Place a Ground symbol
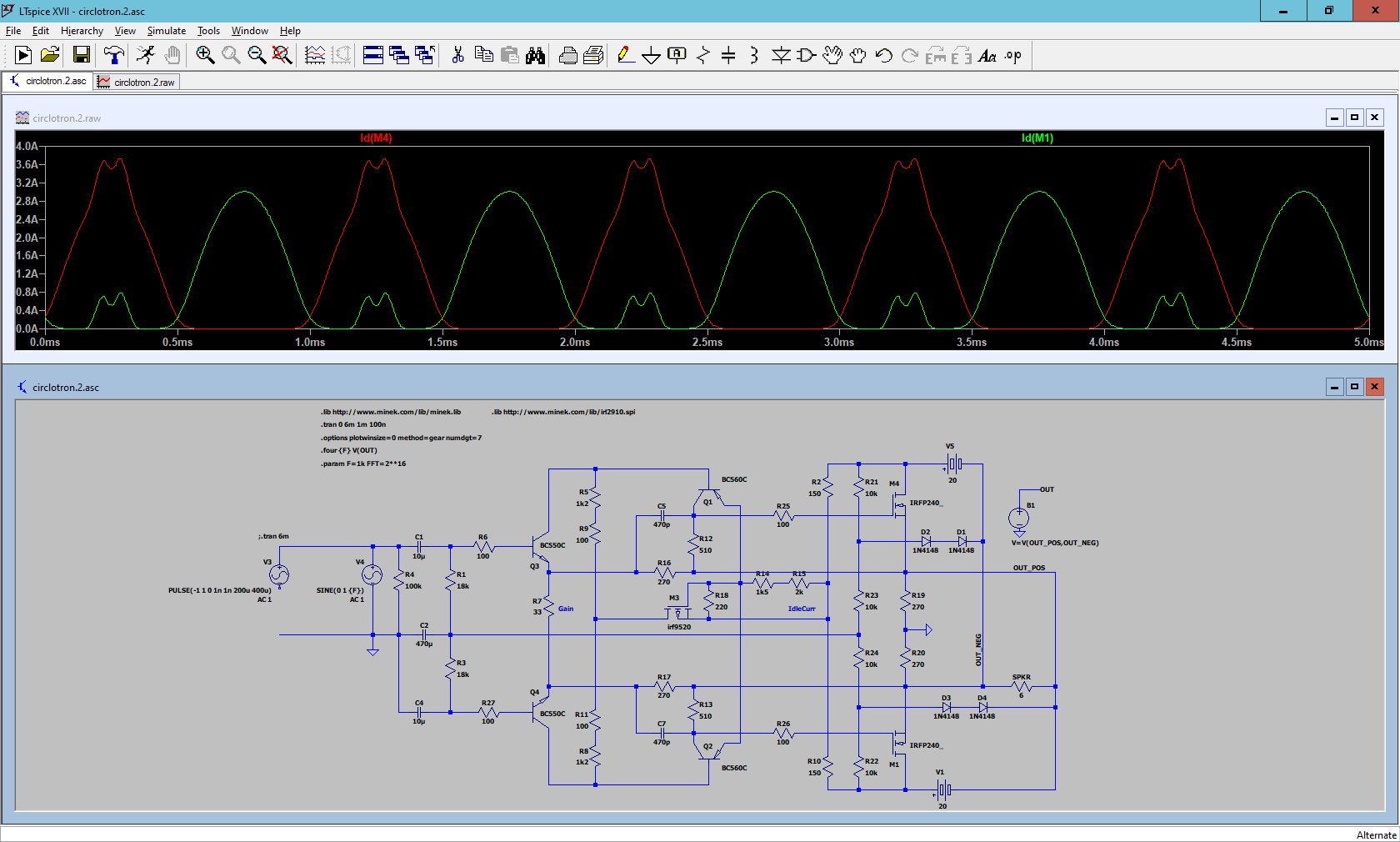This screenshot has width=1400, height=842. (652, 55)
